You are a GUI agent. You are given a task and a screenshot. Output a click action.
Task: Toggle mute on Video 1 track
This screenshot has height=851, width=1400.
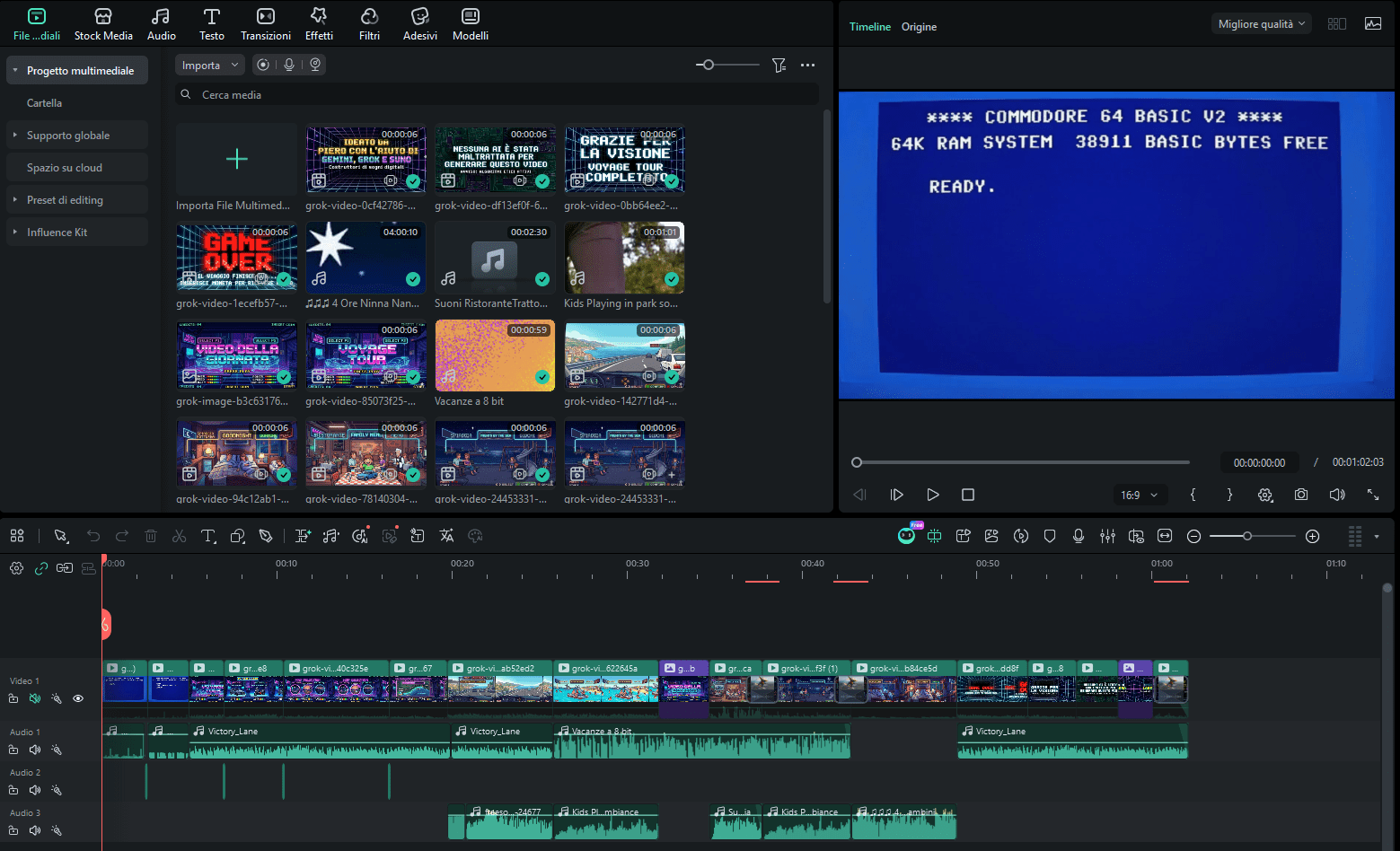[x=35, y=698]
